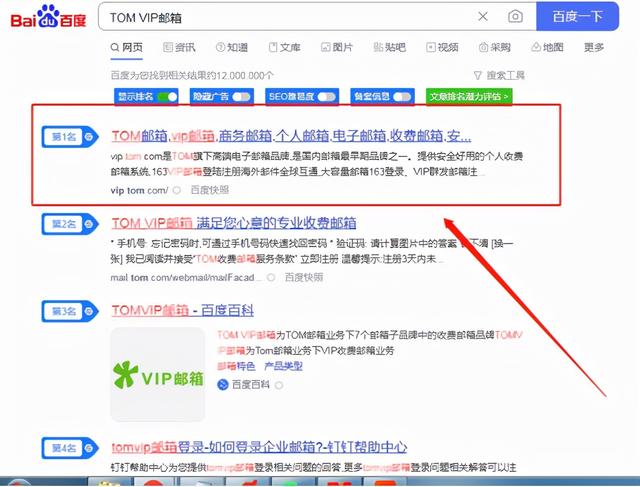
Task: Clear the search box with the X icon
Action: (x=482, y=17)
